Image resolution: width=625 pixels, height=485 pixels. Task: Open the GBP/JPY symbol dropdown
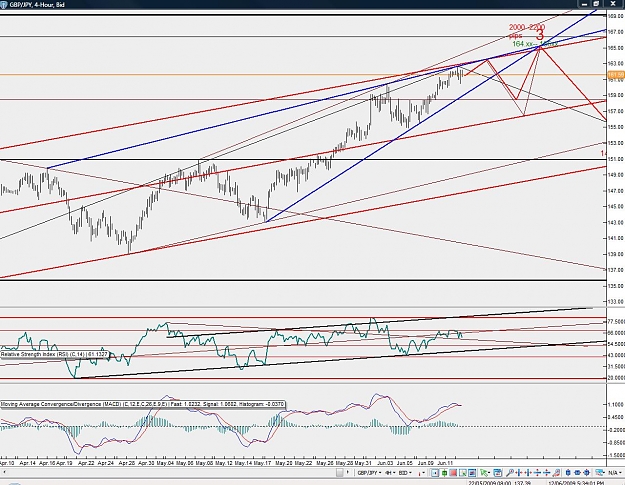point(369,473)
